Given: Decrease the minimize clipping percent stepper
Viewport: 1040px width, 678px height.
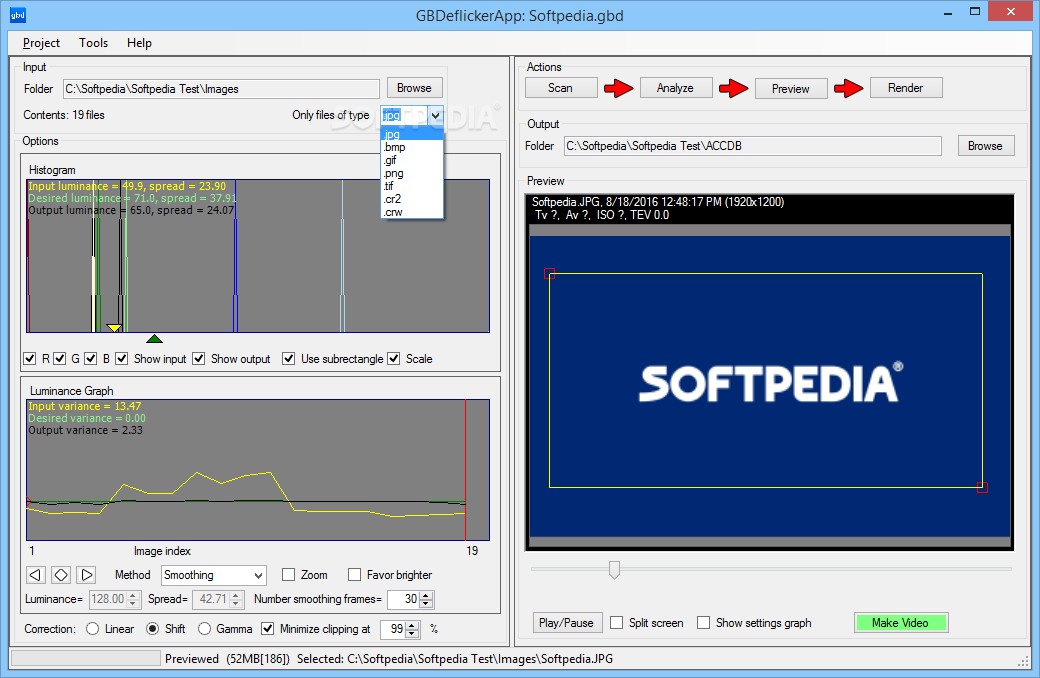Looking at the screenshot, I should click(412, 634).
